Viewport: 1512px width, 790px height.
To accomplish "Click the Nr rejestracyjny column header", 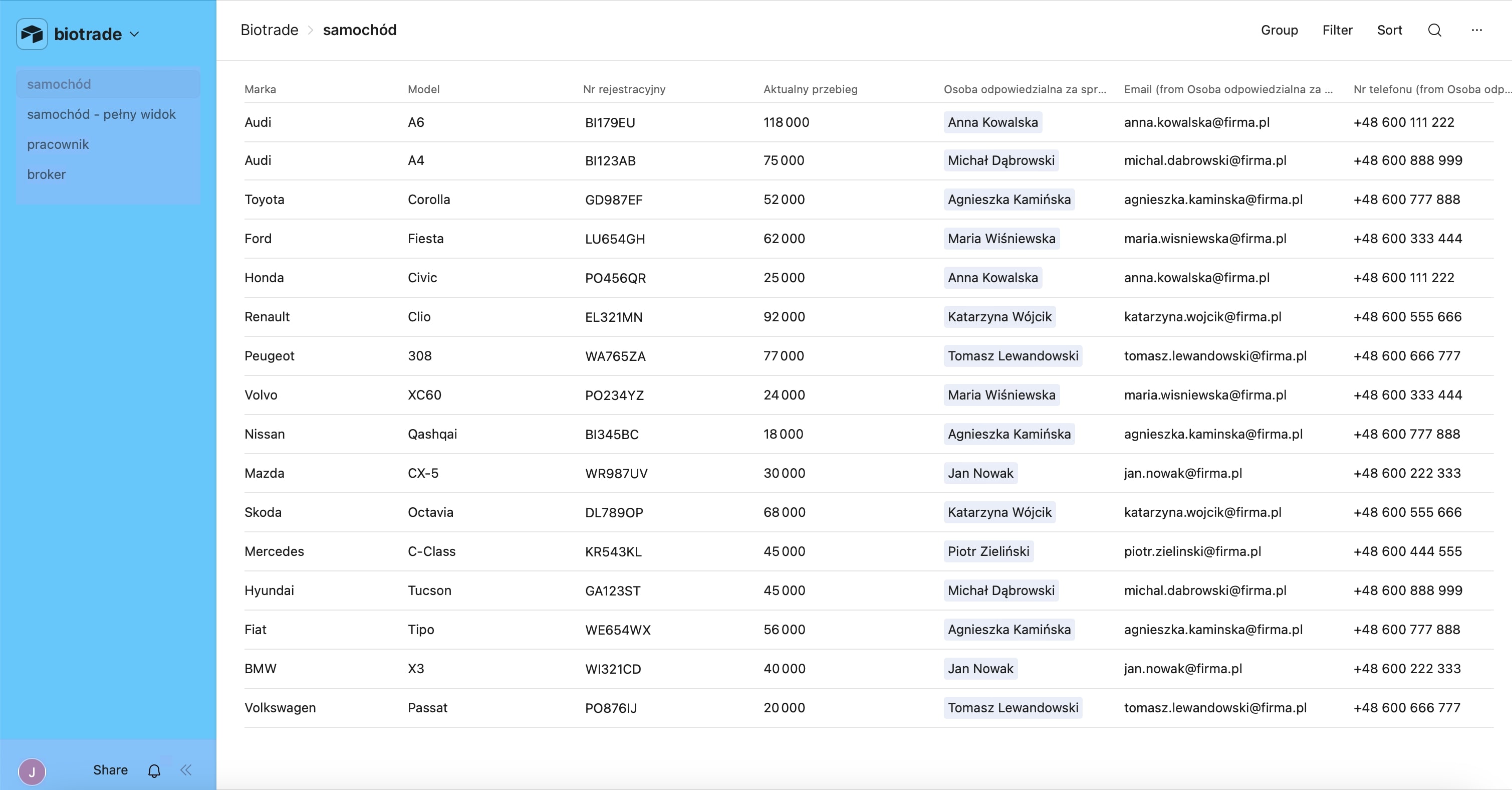I will (x=624, y=89).
